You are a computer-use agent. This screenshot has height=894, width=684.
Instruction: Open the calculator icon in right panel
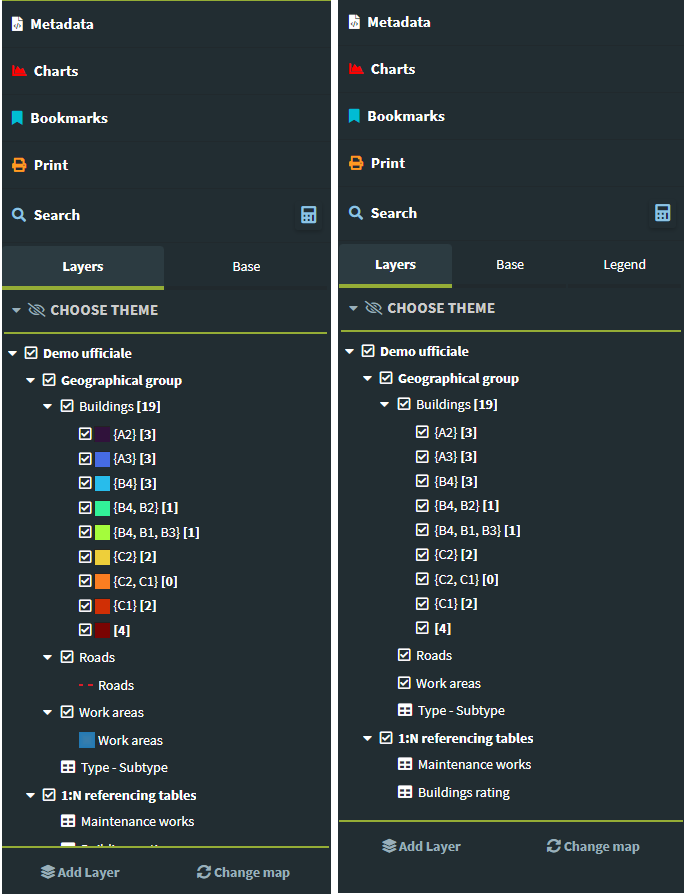tap(662, 213)
